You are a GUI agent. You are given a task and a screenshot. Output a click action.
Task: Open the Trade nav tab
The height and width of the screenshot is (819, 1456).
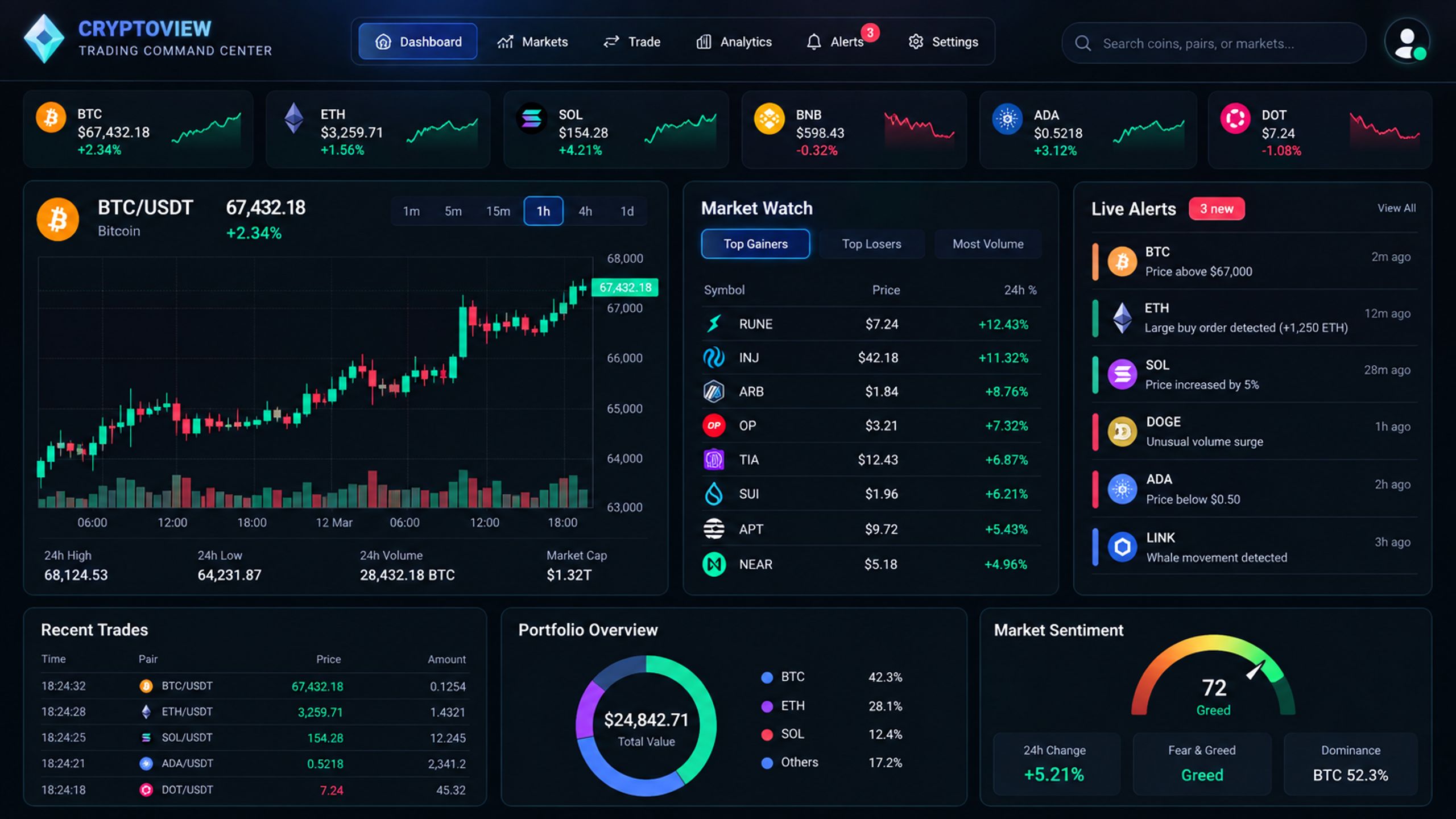(632, 42)
